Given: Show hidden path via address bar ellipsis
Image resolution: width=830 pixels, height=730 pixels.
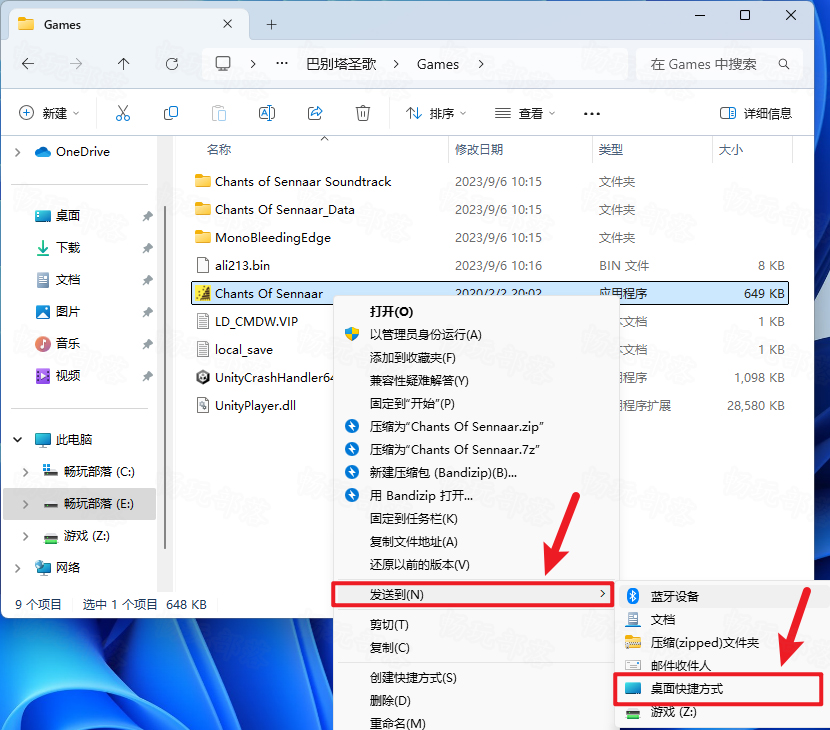Looking at the screenshot, I should coord(282,64).
